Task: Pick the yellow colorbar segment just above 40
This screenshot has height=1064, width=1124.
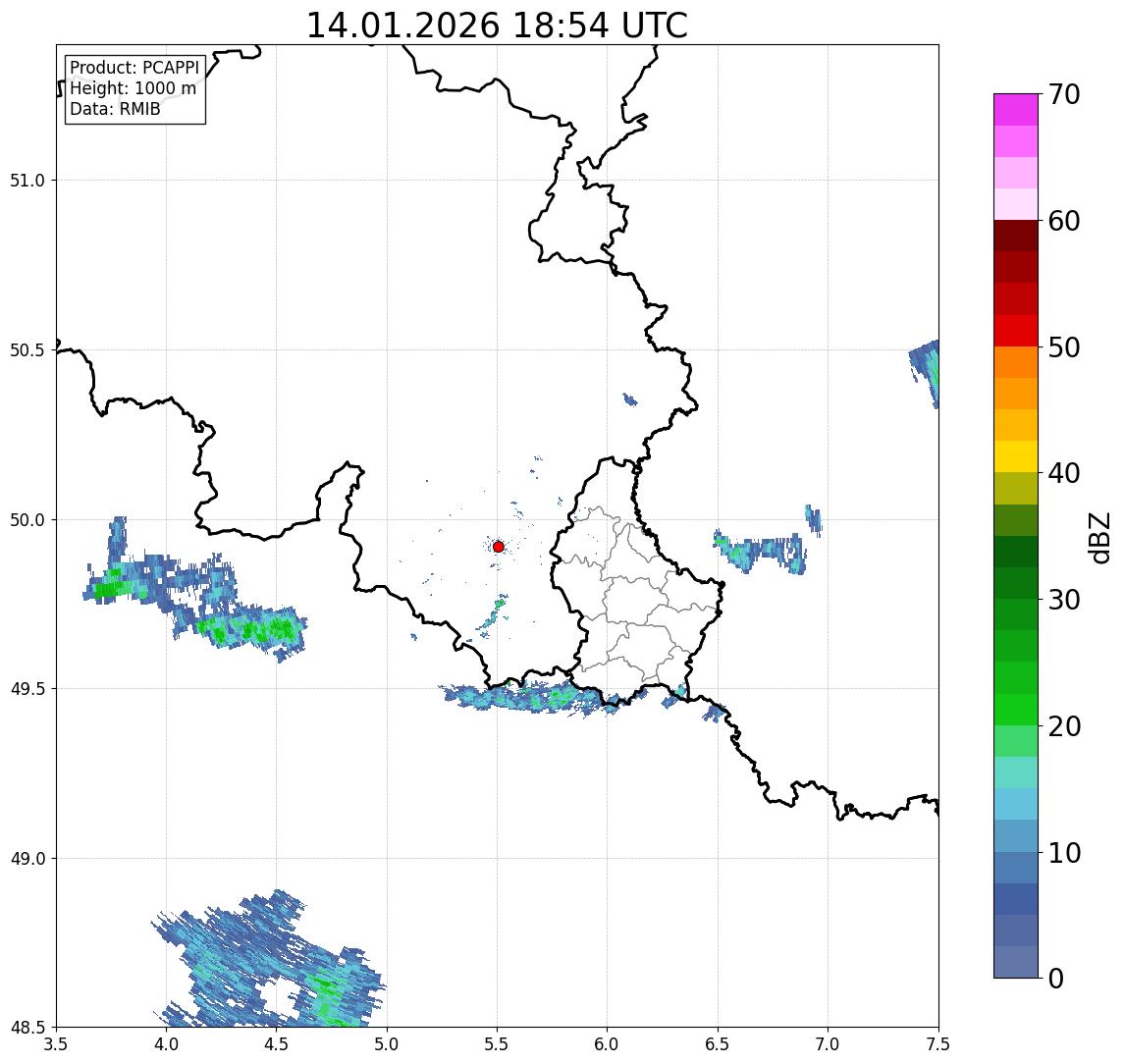Action: tap(1016, 456)
